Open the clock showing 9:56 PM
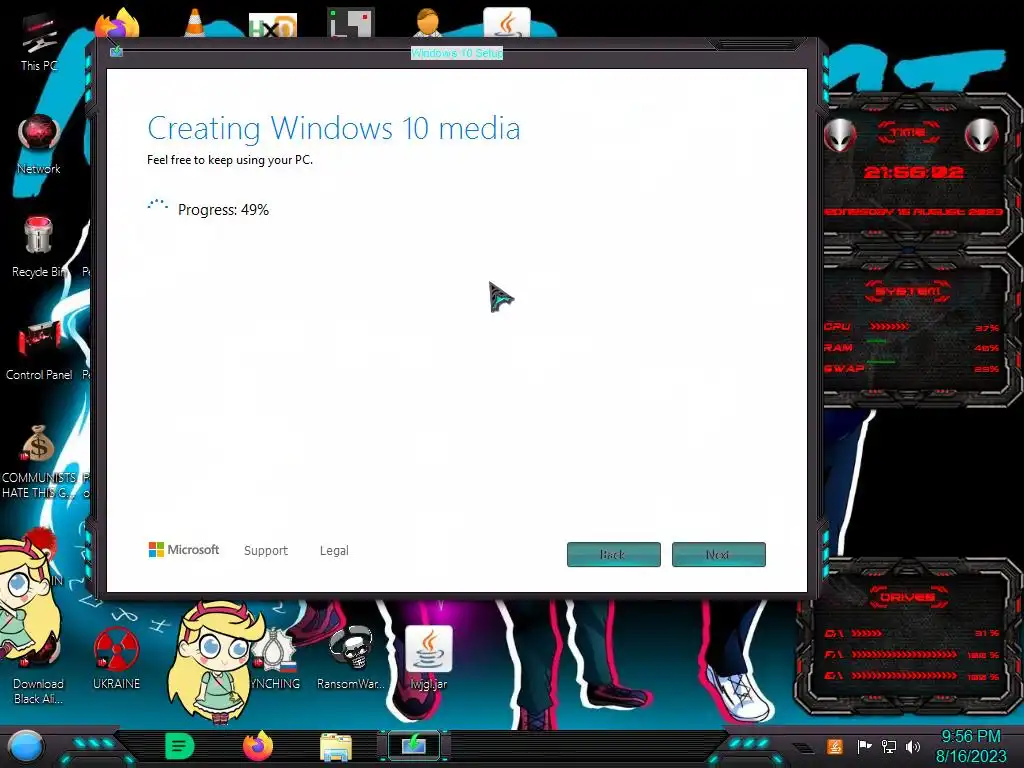Image resolution: width=1024 pixels, height=768 pixels. pos(970,746)
